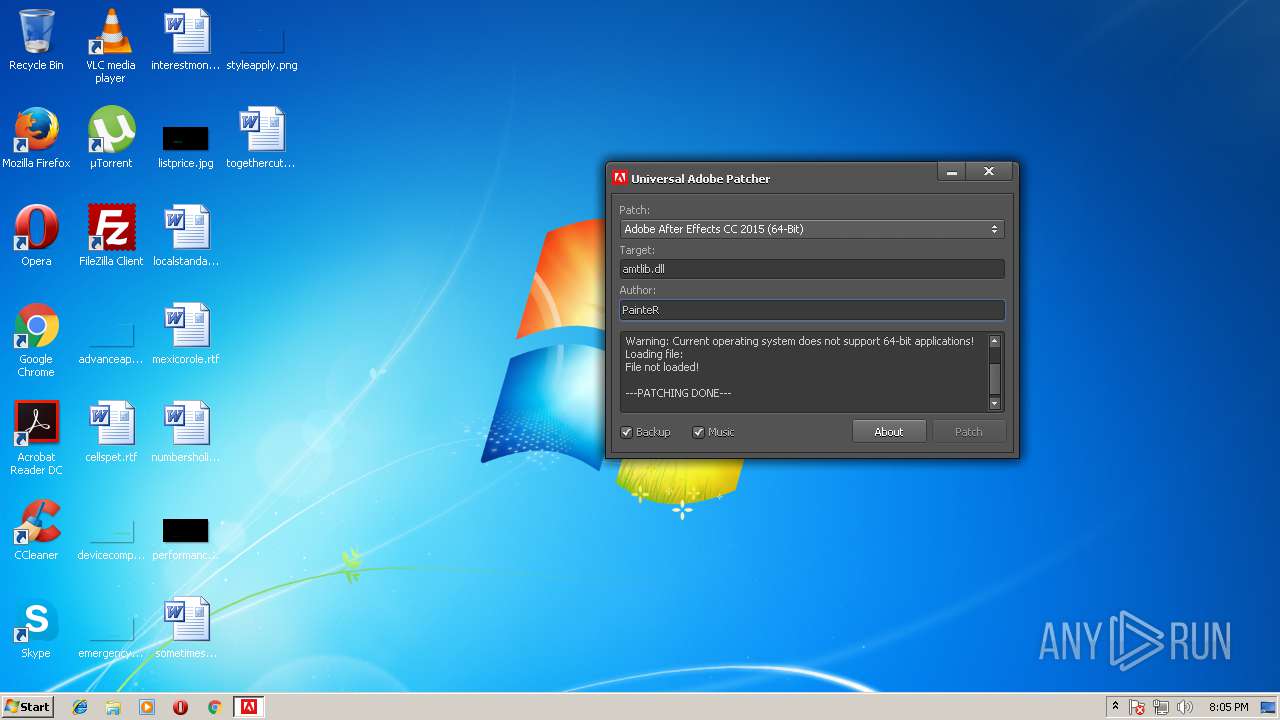Show hidden system tray icons
Image resolution: width=1280 pixels, height=720 pixels.
1115,707
